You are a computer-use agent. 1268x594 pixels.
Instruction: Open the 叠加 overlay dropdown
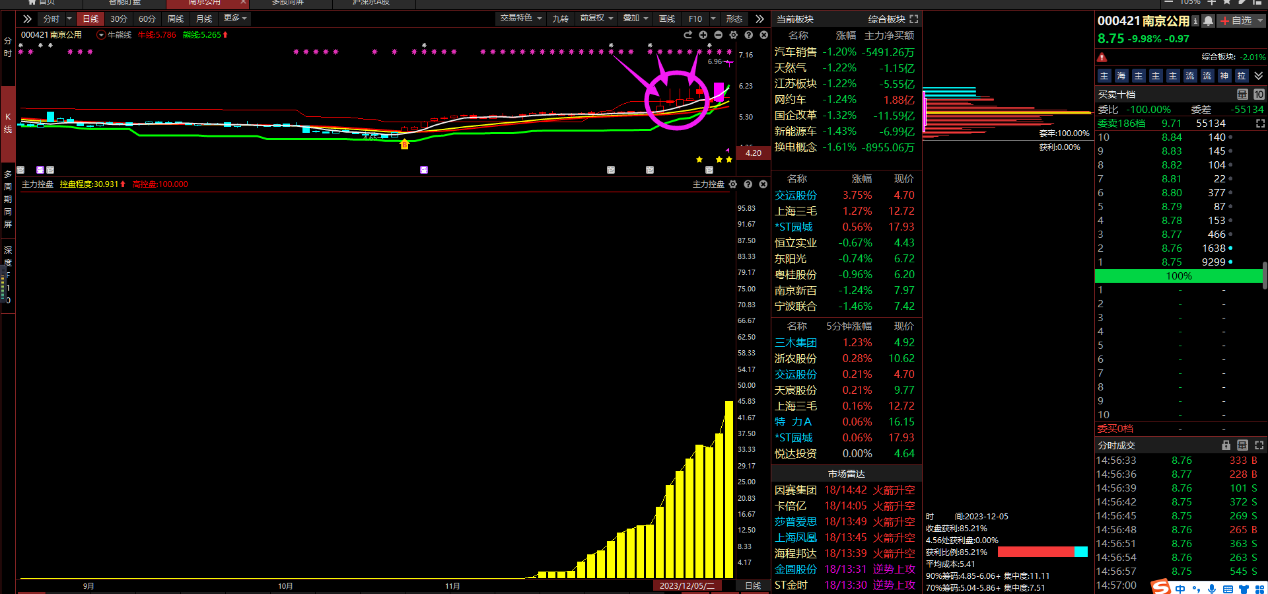click(x=635, y=19)
